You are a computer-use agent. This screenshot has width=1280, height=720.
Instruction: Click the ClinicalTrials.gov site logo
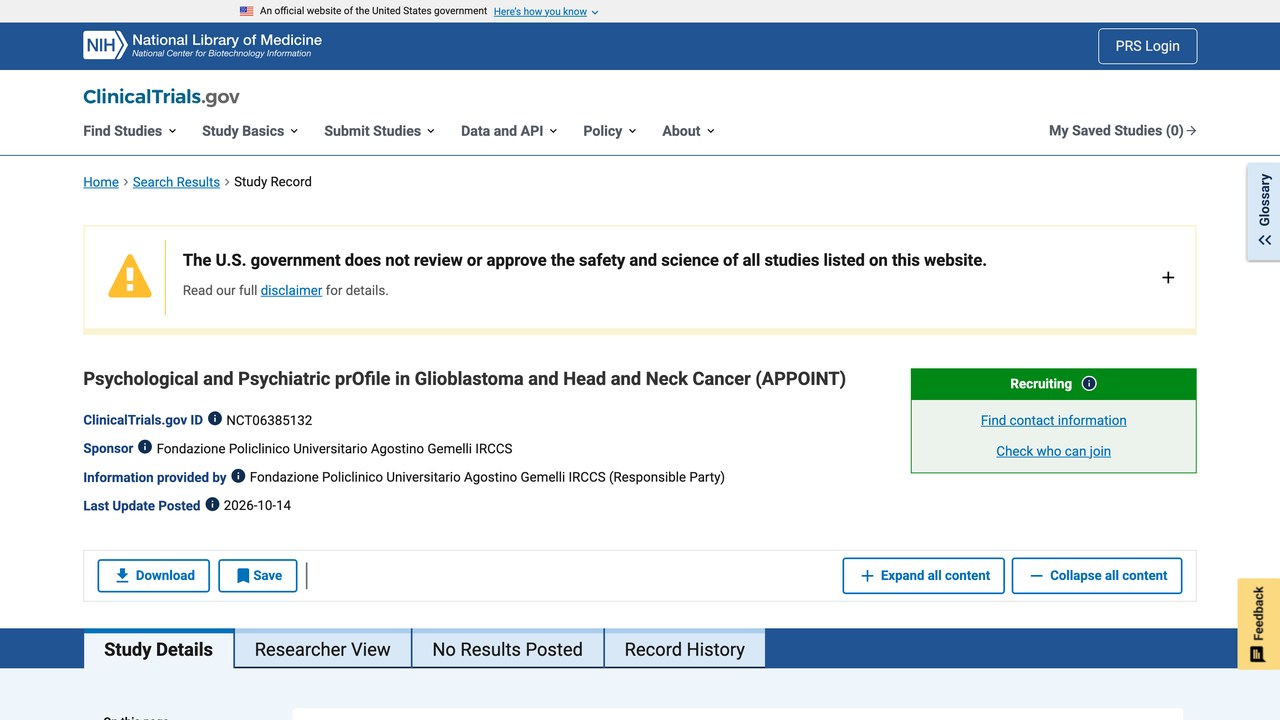point(161,97)
